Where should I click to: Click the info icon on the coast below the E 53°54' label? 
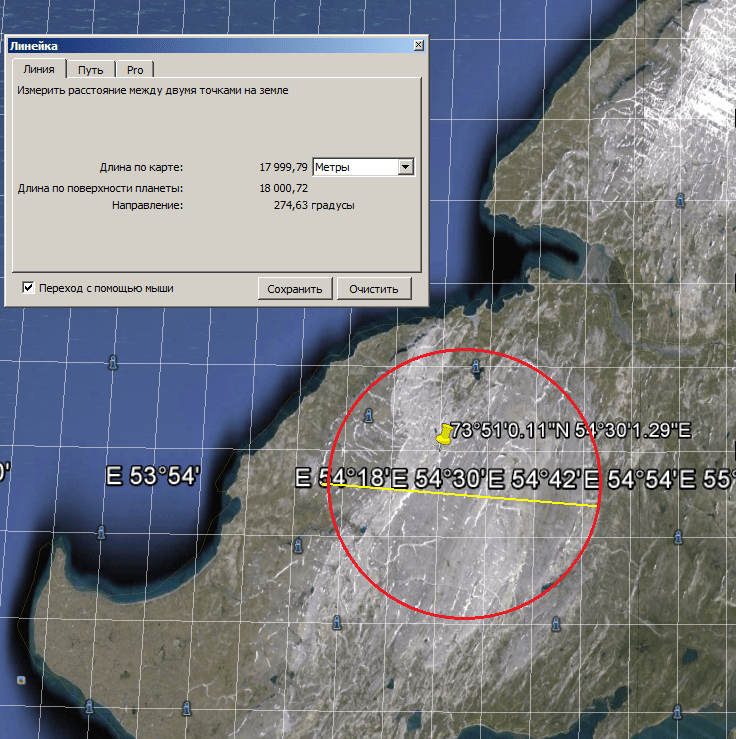pos(100,533)
